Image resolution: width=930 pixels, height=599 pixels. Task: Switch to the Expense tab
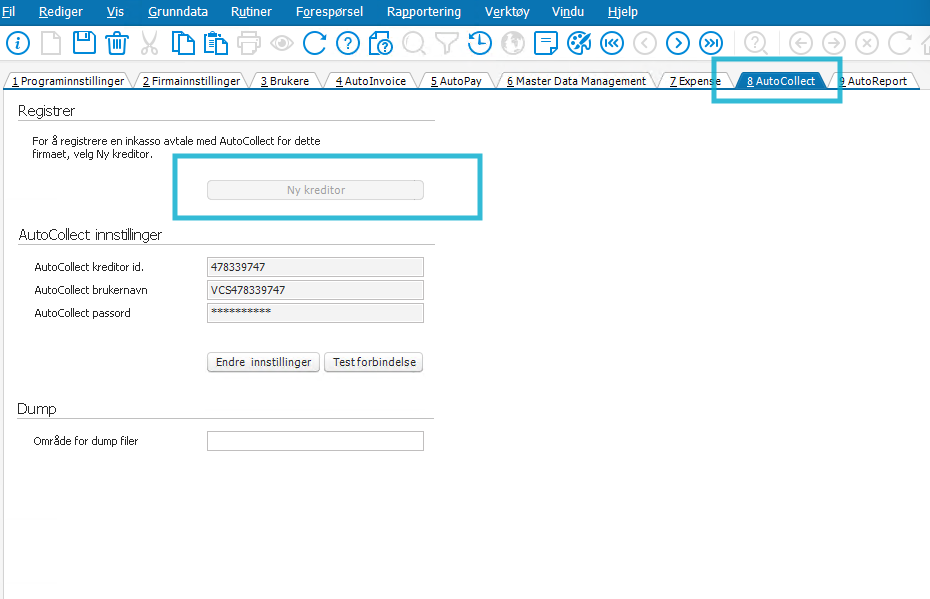point(695,81)
